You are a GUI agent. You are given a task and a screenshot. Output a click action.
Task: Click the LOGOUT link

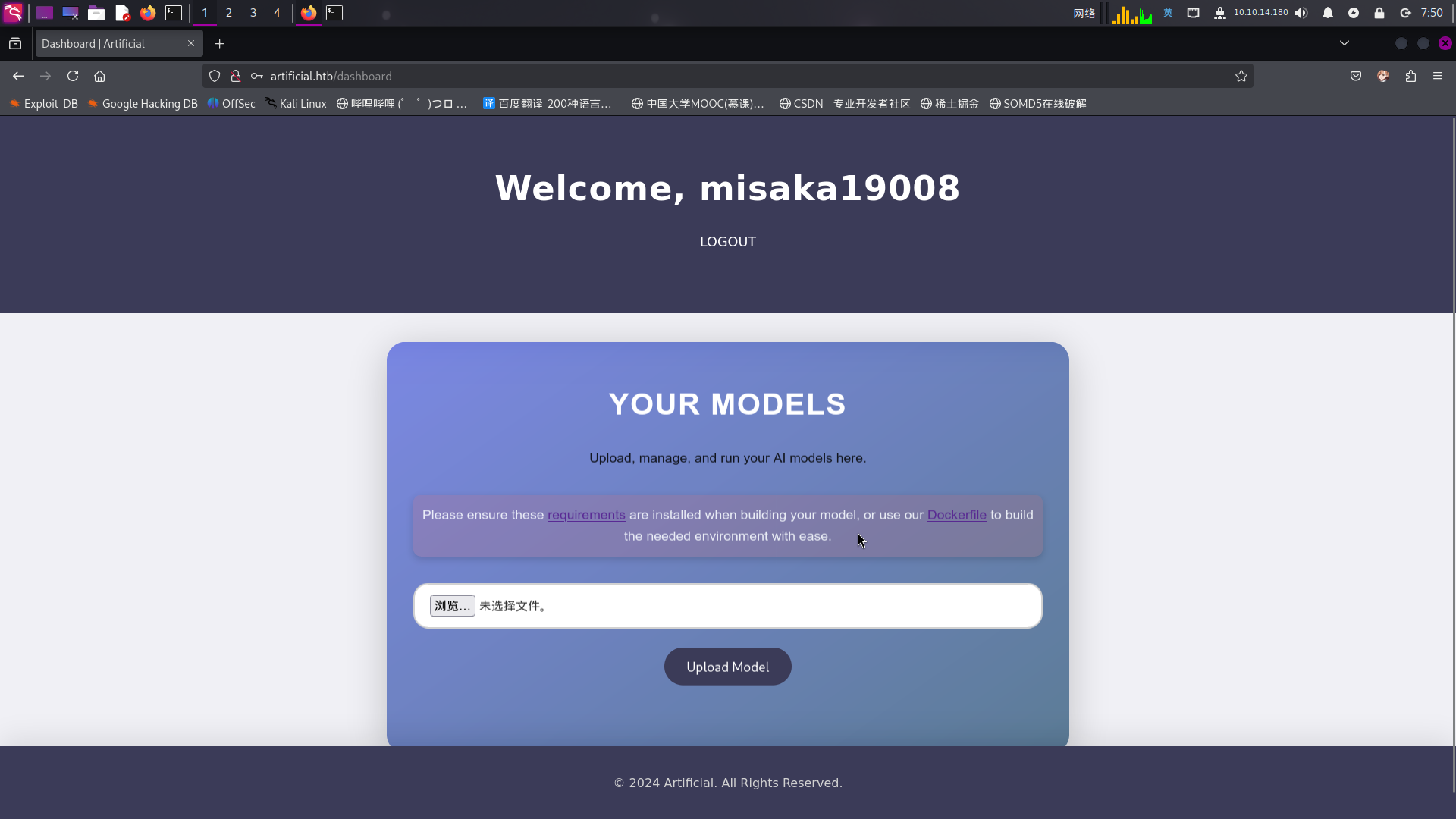click(727, 242)
